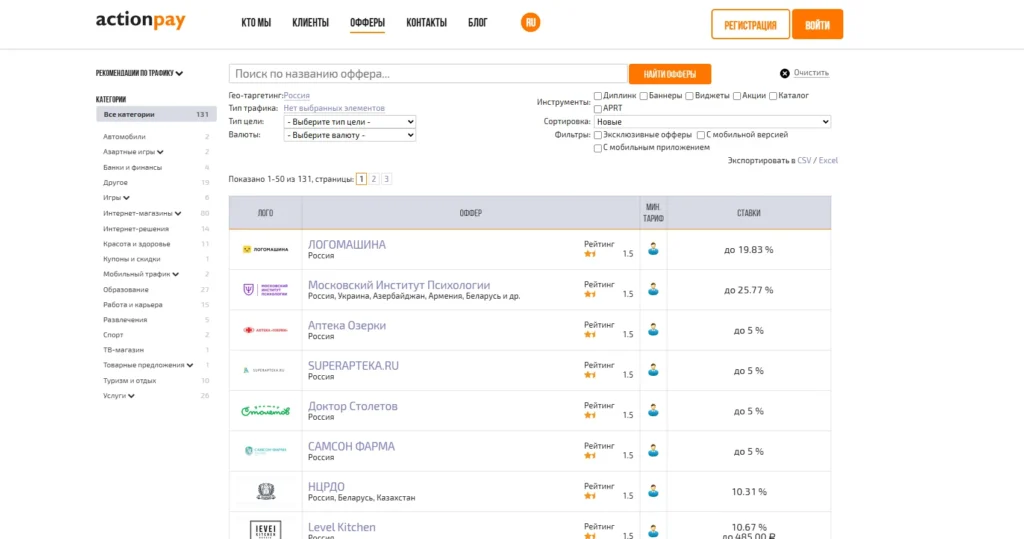
Task: Open the Аптека Озерки logo image
Action: 265,330
